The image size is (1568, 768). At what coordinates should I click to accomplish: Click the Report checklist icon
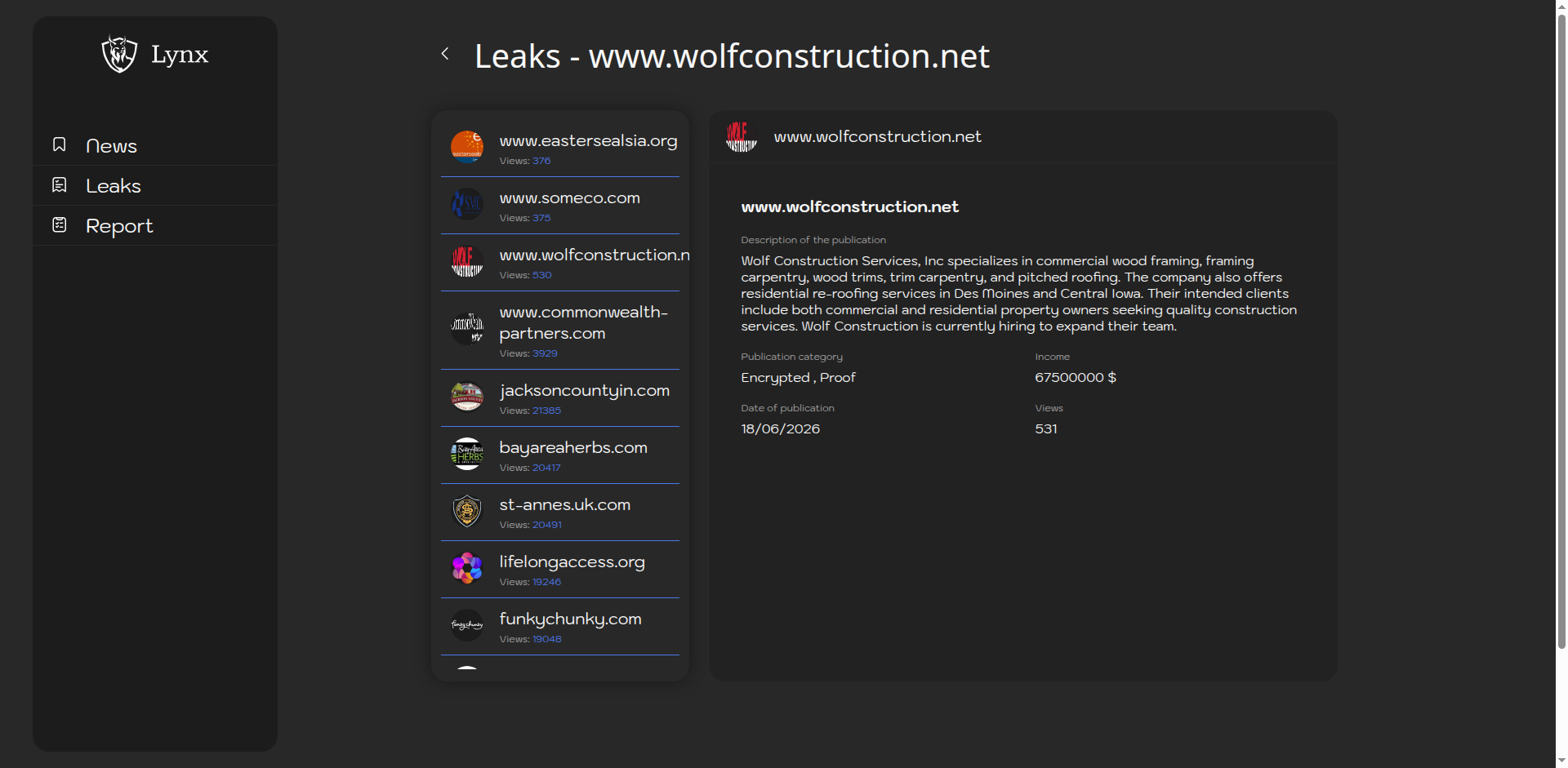point(60,224)
